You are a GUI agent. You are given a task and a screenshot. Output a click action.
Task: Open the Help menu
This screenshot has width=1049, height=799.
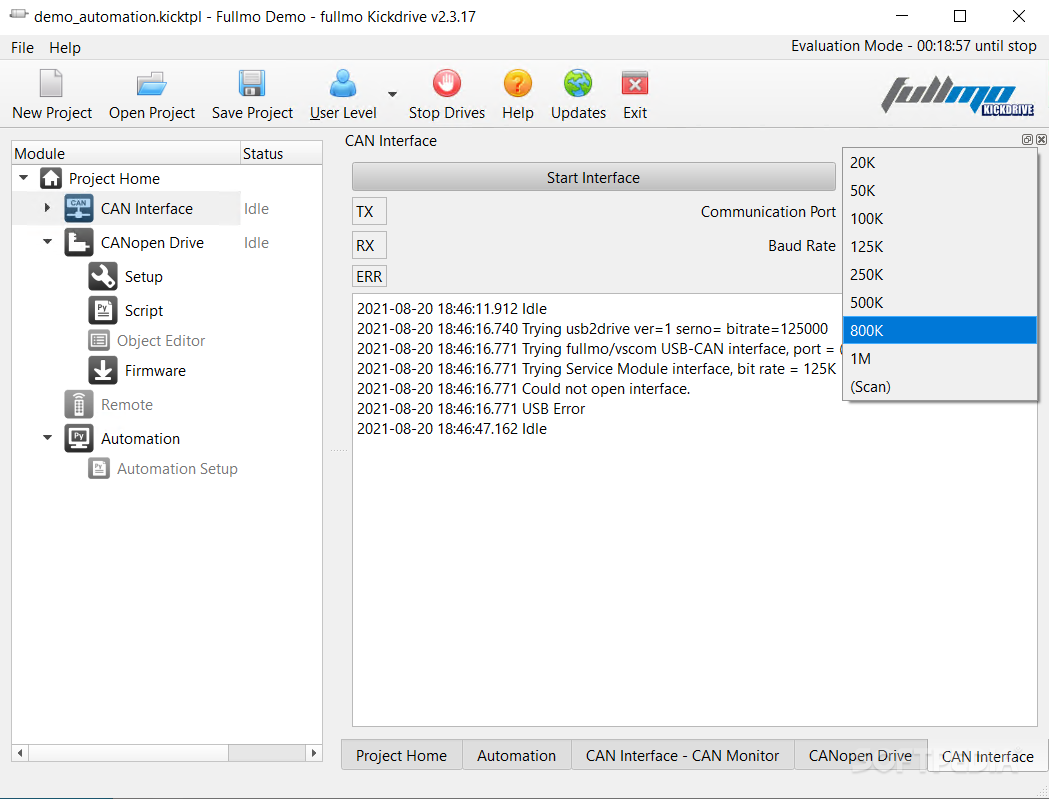pyautogui.click(x=65, y=48)
